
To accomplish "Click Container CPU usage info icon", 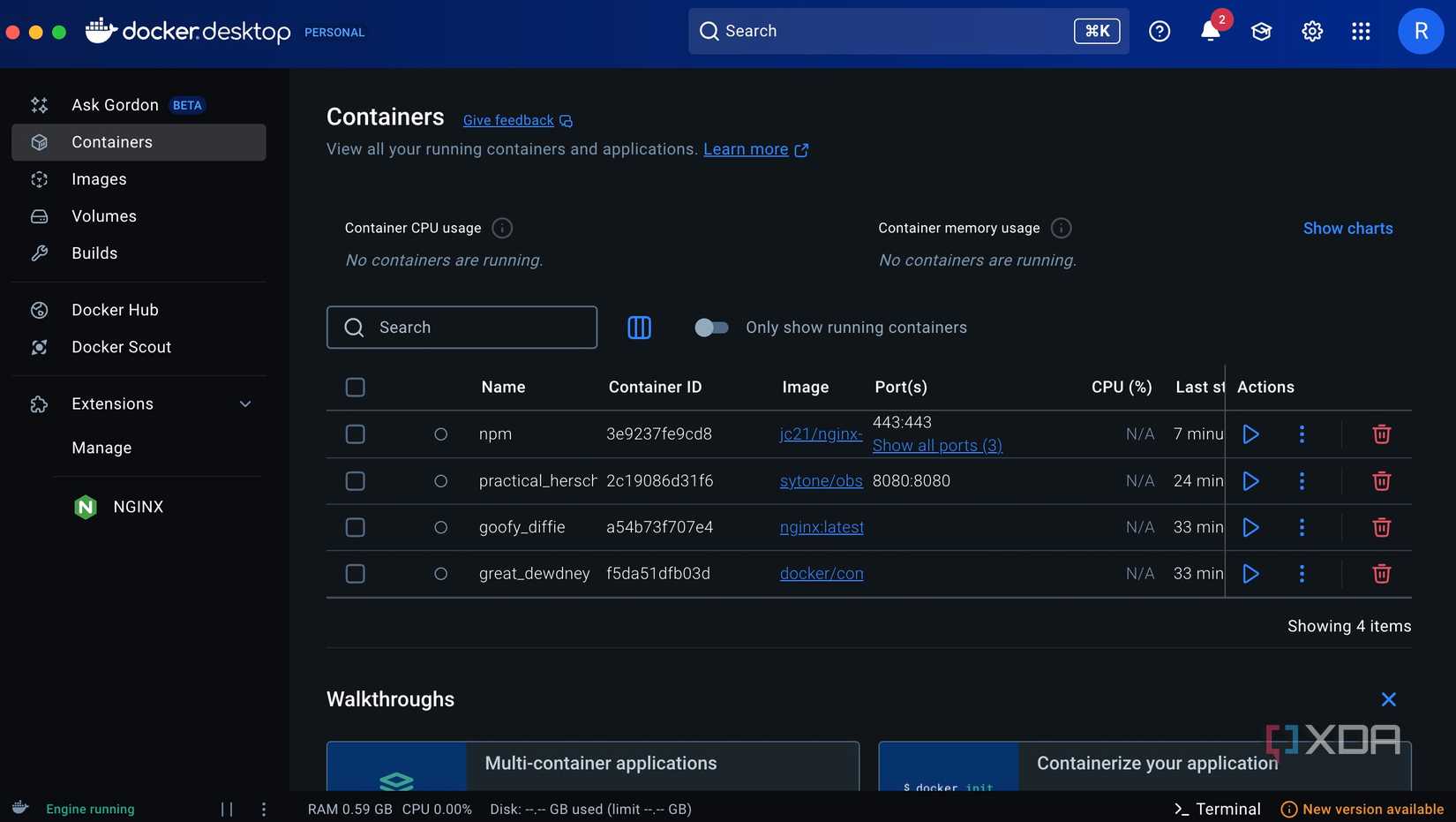I will (x=502, y=229).
